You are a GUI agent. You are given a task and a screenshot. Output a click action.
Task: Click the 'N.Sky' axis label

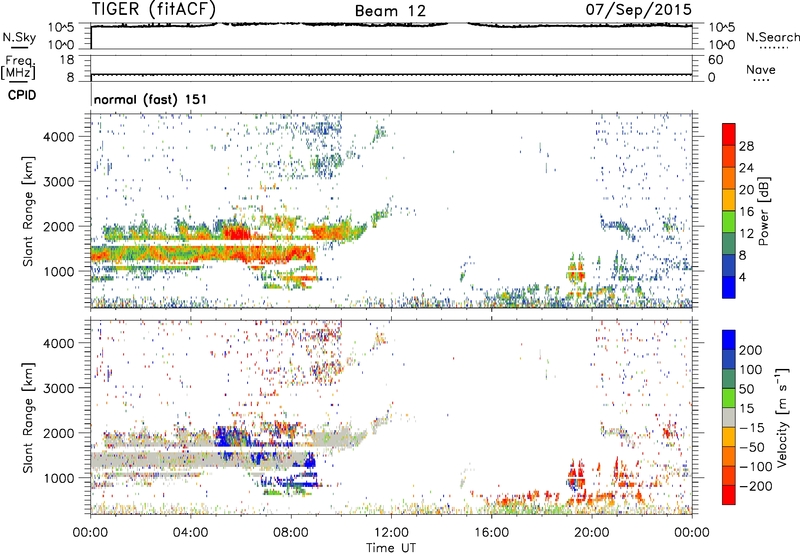click(19, 37)
